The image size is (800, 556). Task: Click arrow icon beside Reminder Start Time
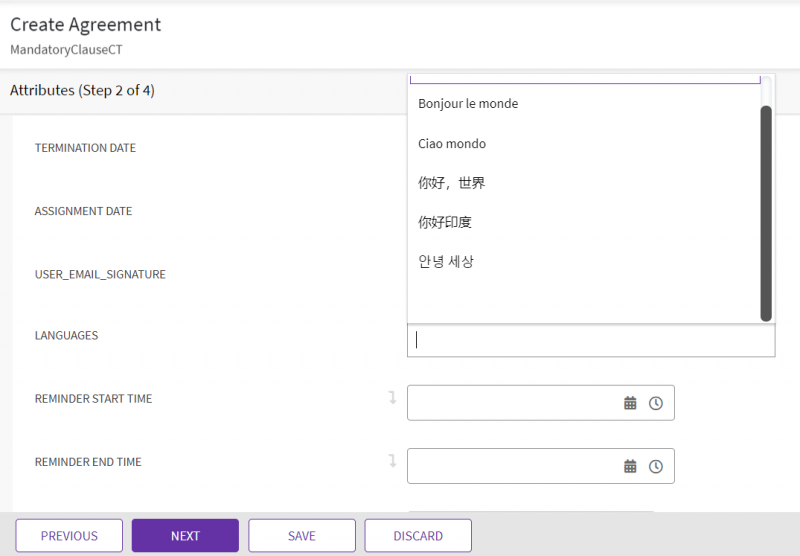[x=392, y=398]
